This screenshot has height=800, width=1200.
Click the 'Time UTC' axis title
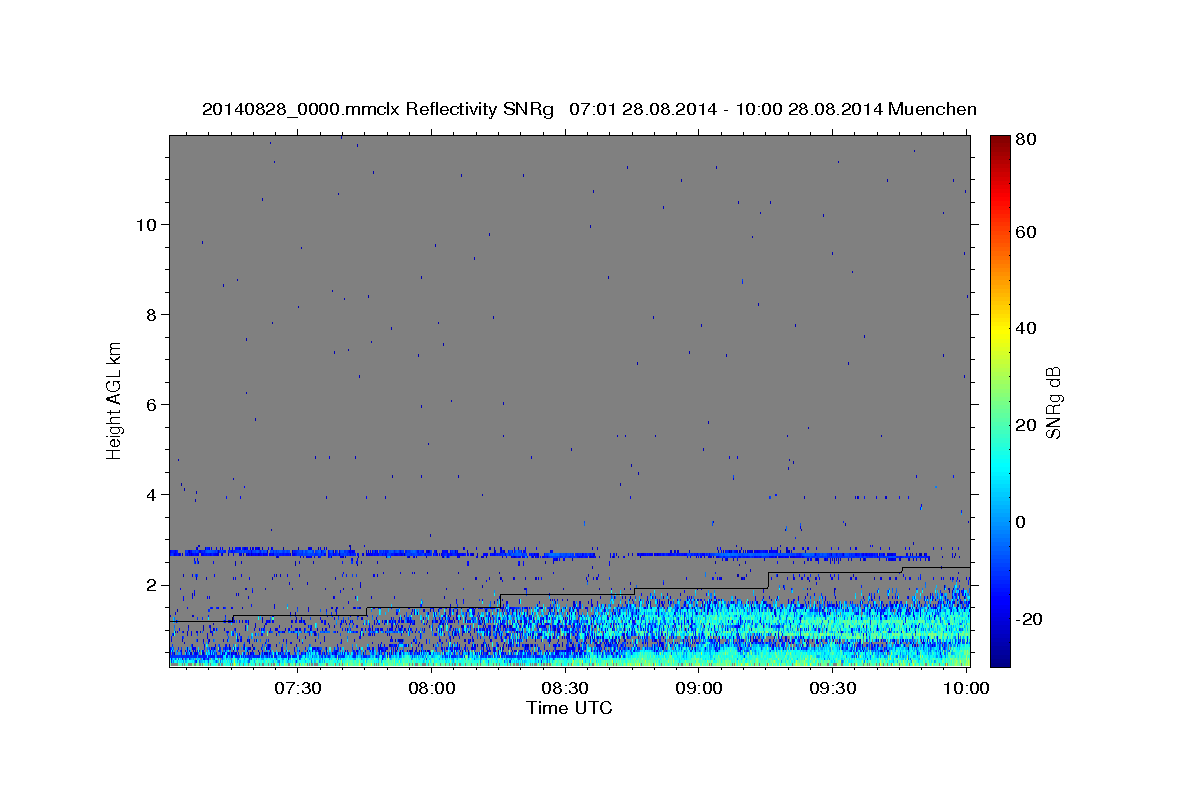click(569, 708)
